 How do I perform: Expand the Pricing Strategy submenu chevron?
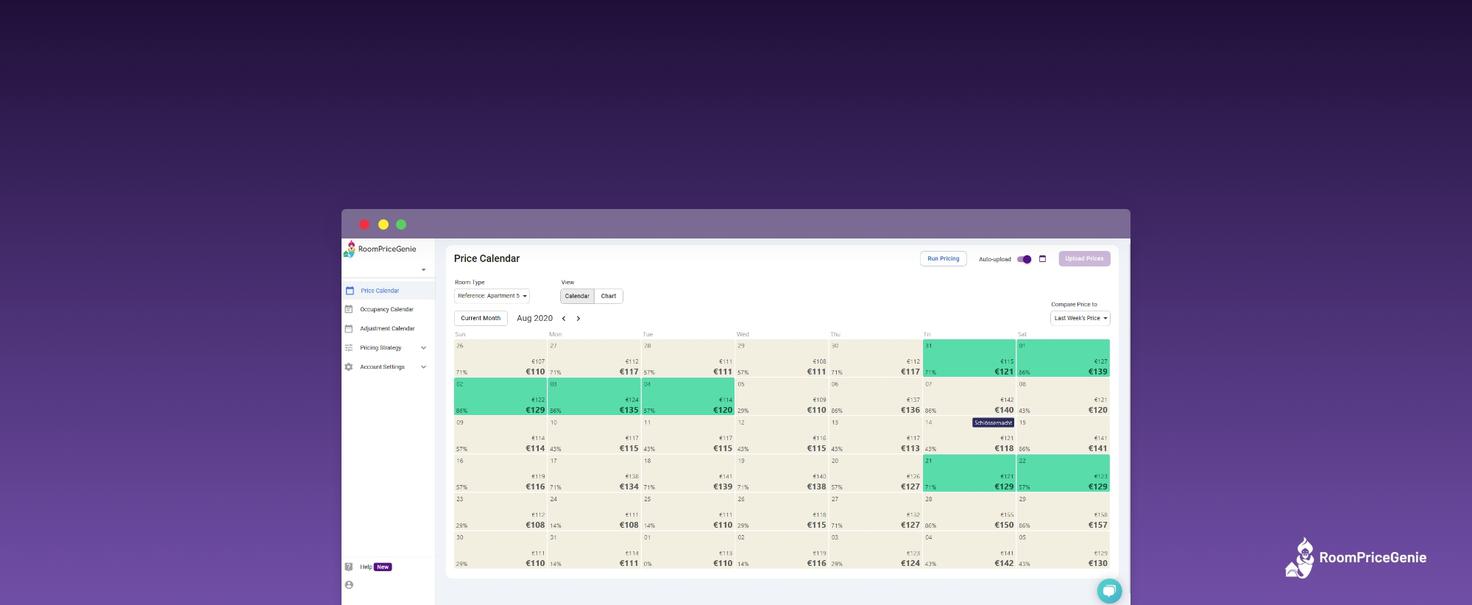point(423,348)
